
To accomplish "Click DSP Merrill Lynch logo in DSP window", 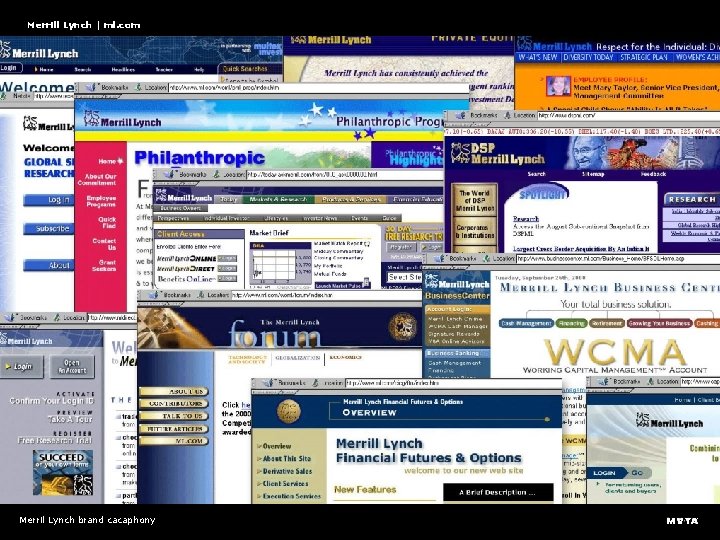I will click(497, 153).
